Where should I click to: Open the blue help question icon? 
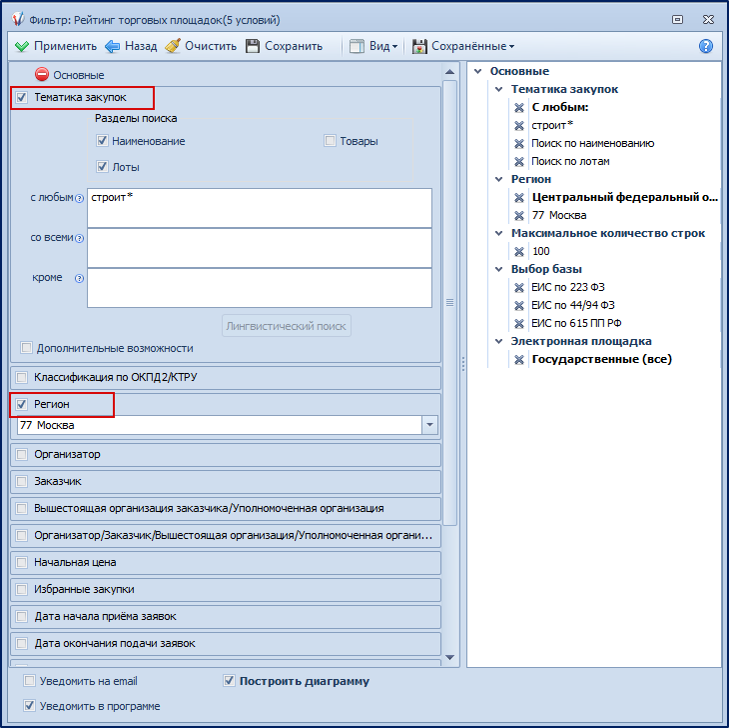point(706,46)
